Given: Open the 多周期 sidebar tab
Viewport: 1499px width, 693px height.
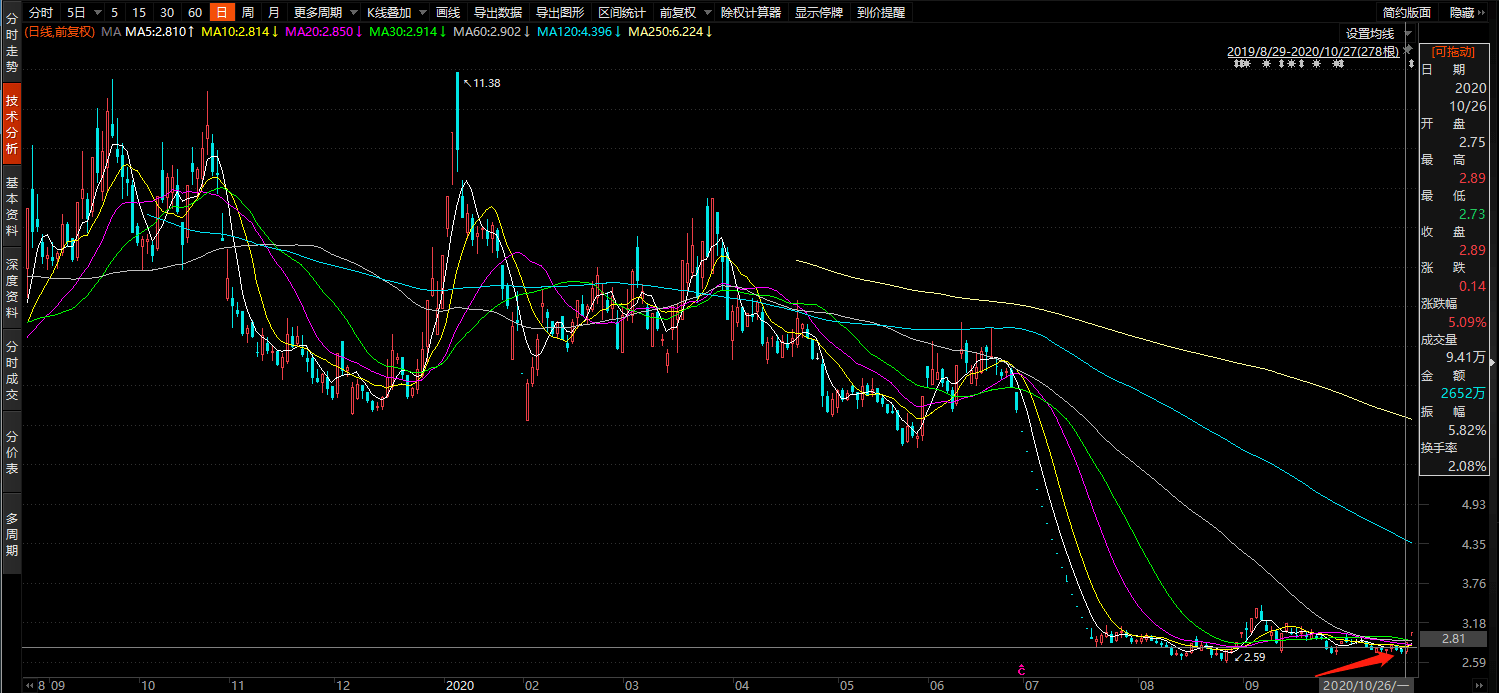Looking at the screenshot, I should point(12,534).
